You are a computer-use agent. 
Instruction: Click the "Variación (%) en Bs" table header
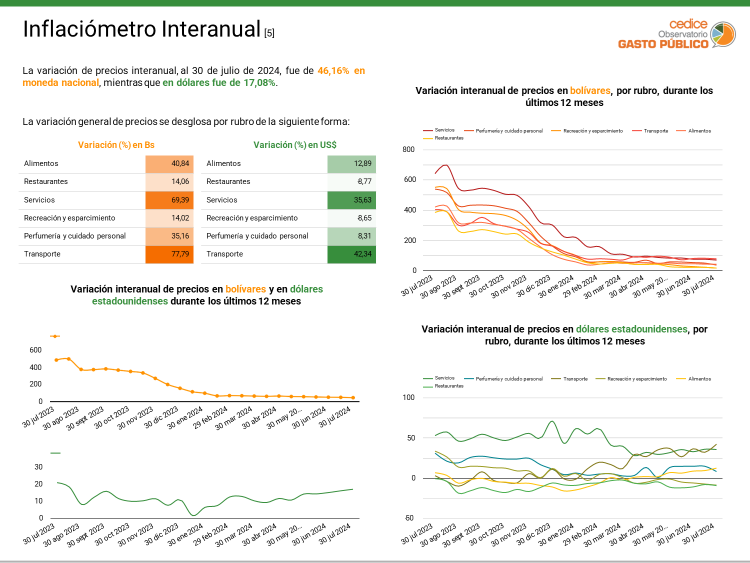[116, 145]
